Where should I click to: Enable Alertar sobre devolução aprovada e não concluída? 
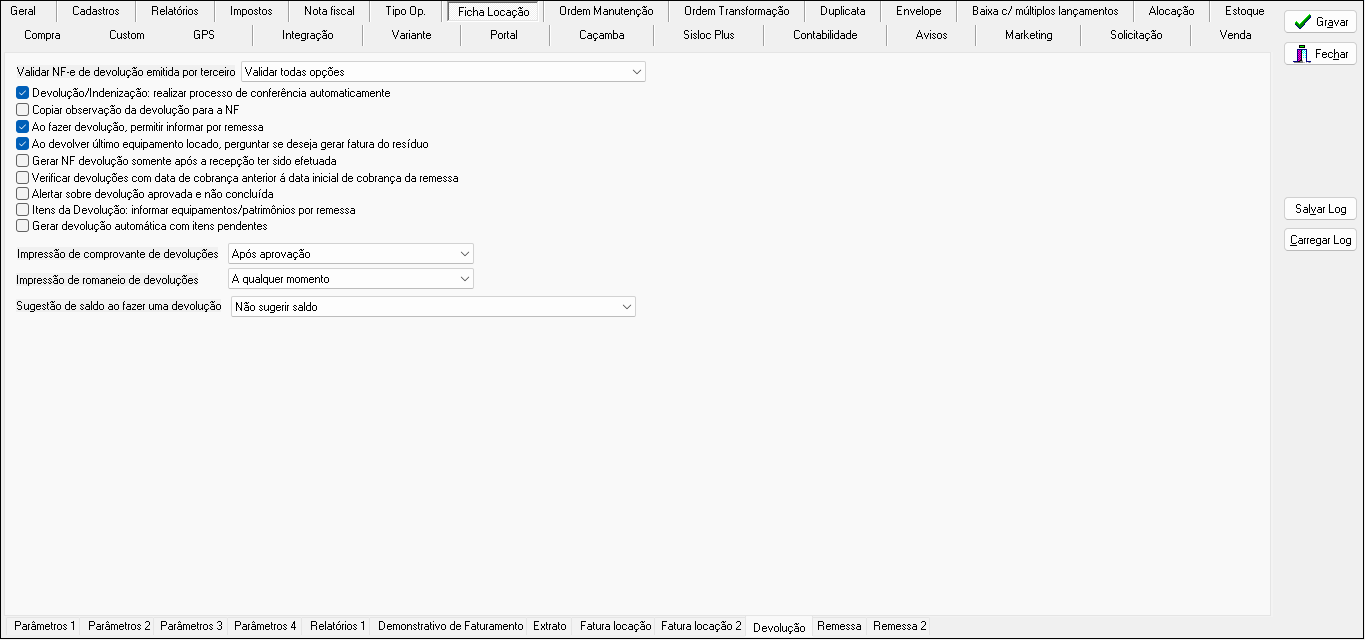[23, 194]
